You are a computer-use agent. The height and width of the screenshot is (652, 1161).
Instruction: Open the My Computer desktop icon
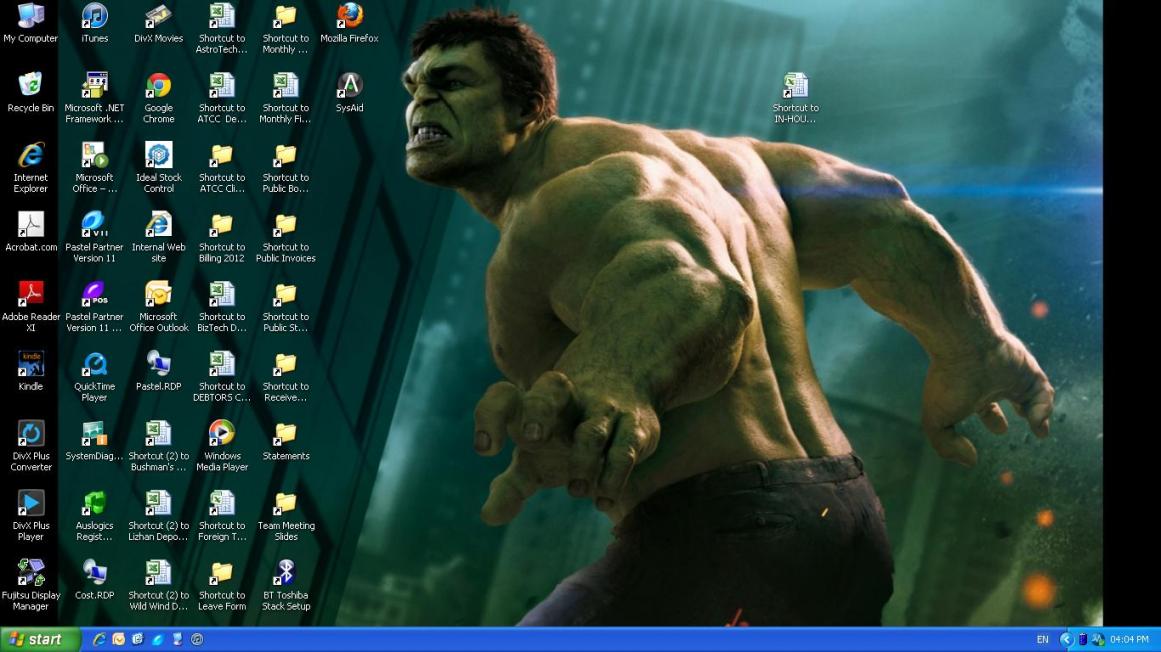(30, 16)
